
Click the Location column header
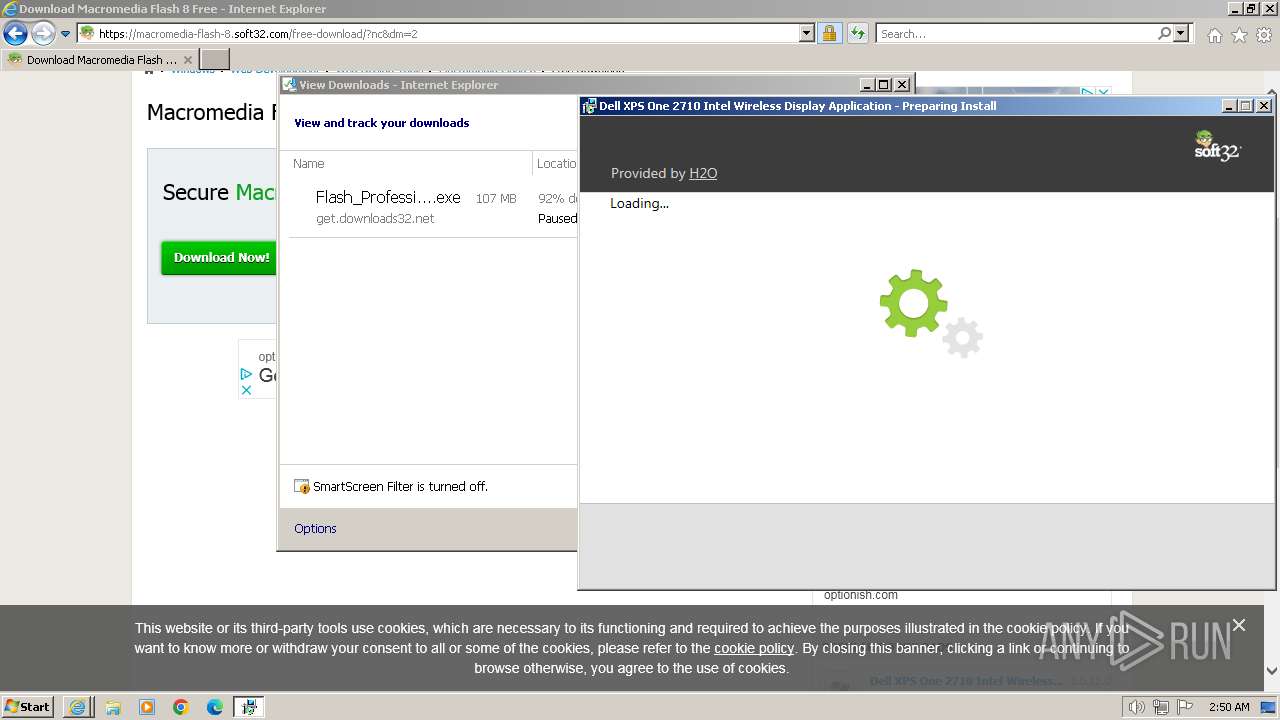click(556, 163)
